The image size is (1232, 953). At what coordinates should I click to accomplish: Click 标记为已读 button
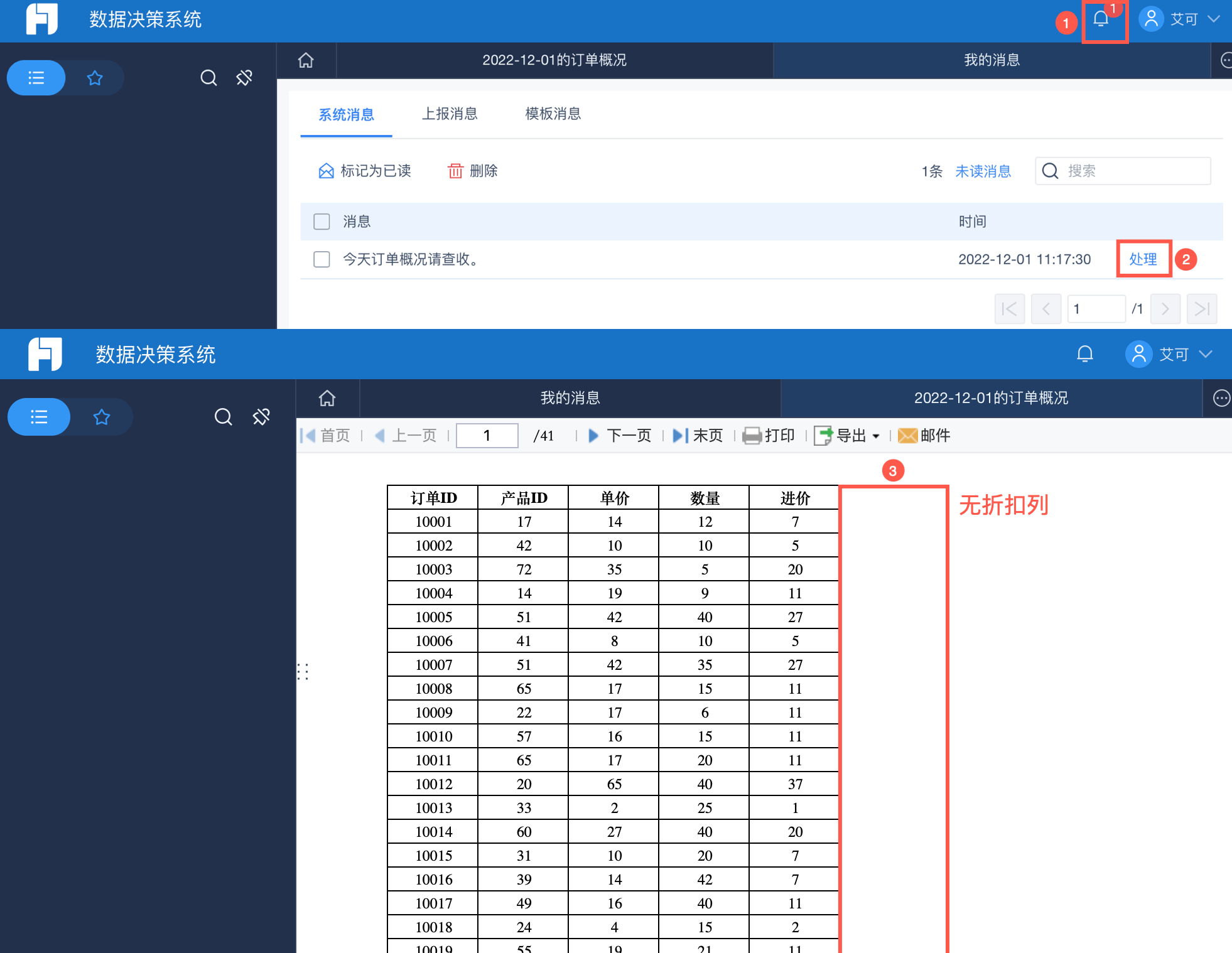[x=365, y=171]
